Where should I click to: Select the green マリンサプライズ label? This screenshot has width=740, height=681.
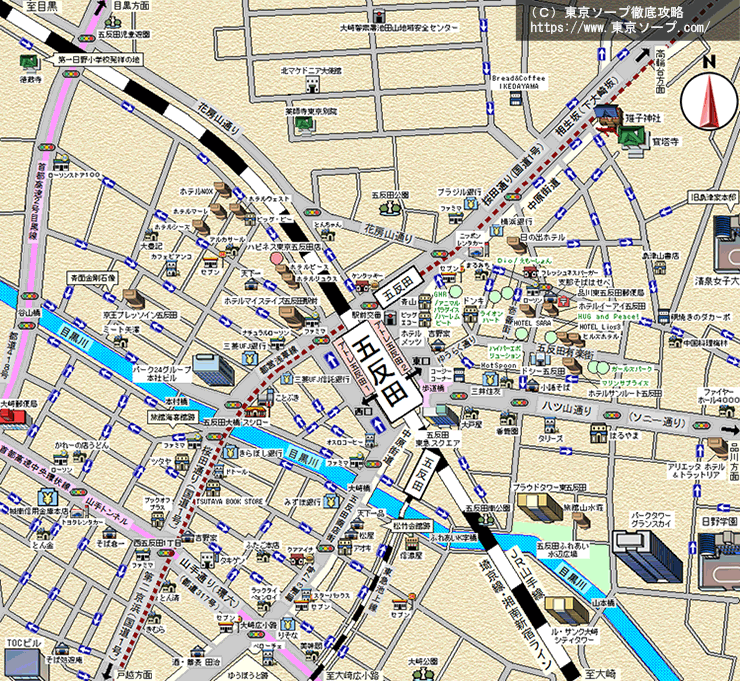pos(625,383)
